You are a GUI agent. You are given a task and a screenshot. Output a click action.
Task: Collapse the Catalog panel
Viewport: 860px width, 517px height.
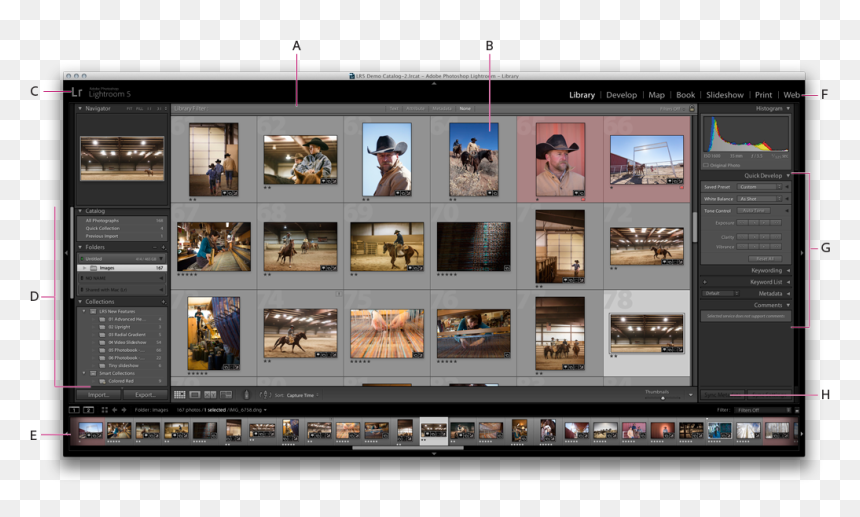point(80,211)
